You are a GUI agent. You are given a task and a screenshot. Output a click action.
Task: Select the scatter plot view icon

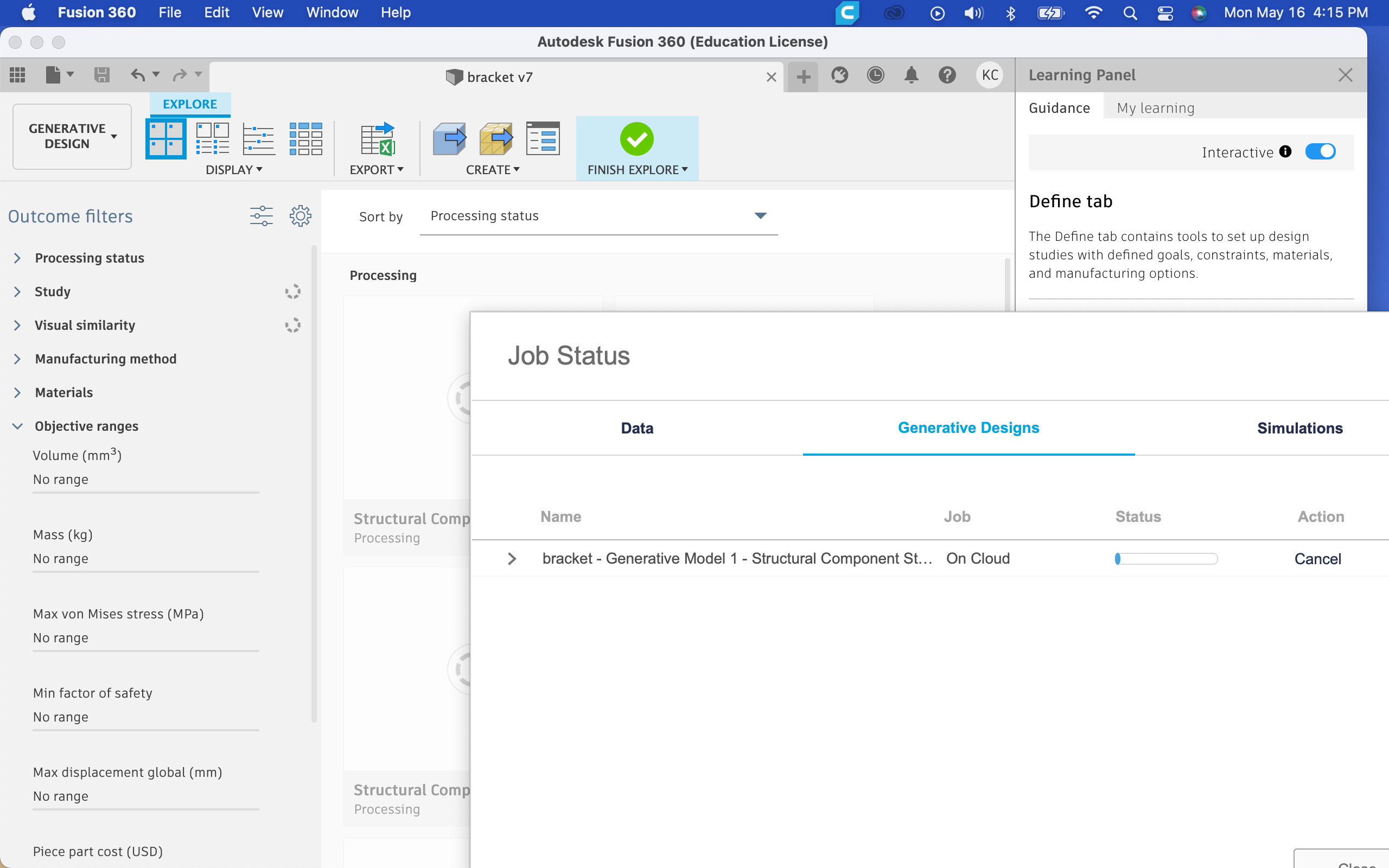pos(259,138)
